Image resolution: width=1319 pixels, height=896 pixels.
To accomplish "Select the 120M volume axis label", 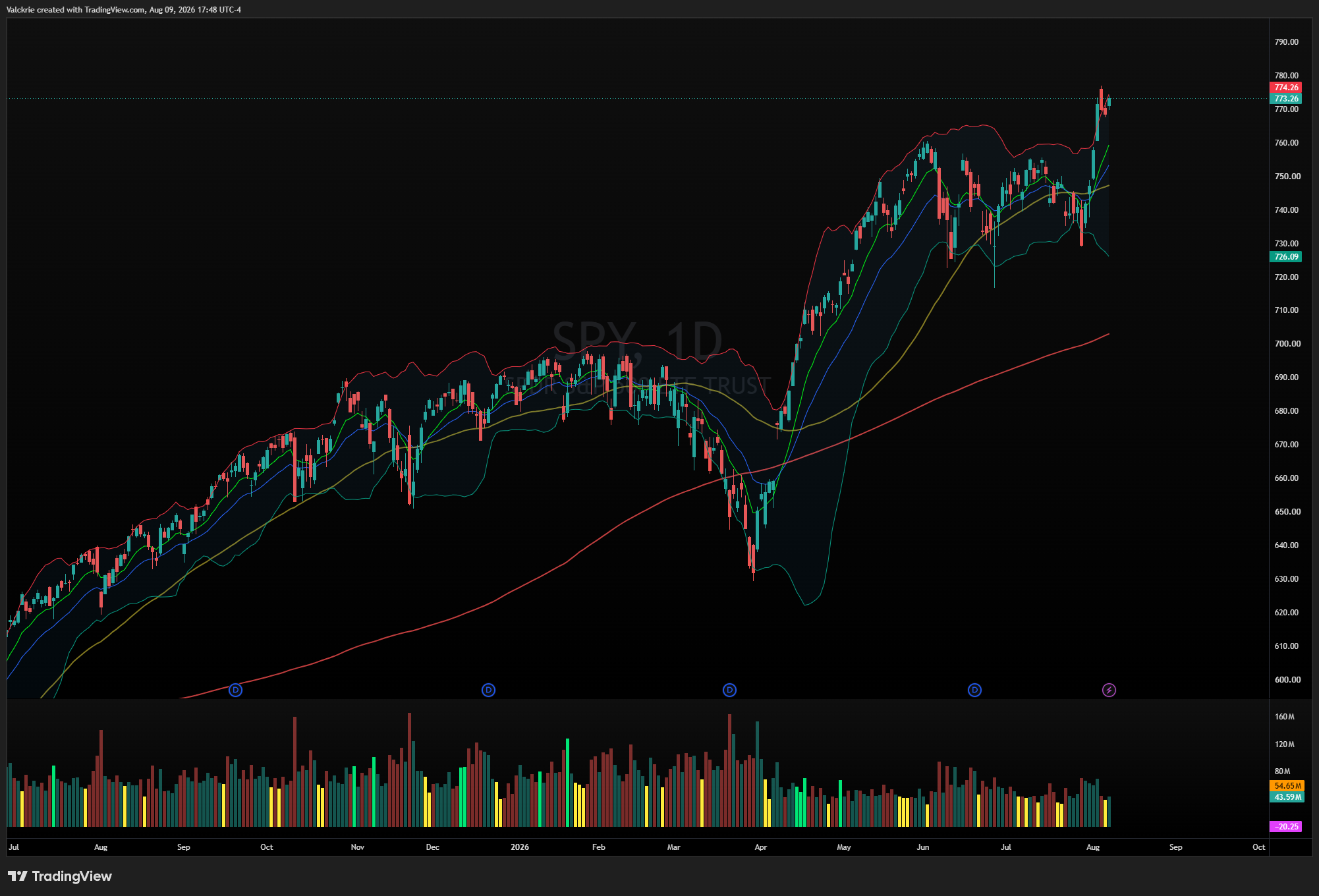I will click(1284, 744).
